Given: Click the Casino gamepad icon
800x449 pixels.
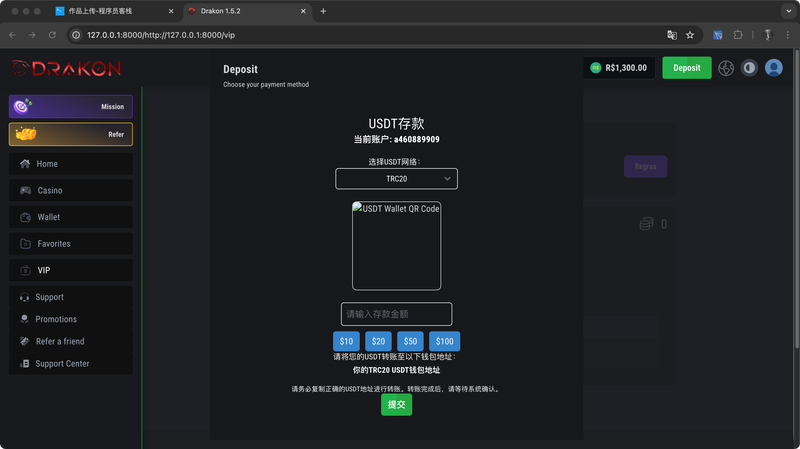Looking at the screenshot, I should [25, 190].
